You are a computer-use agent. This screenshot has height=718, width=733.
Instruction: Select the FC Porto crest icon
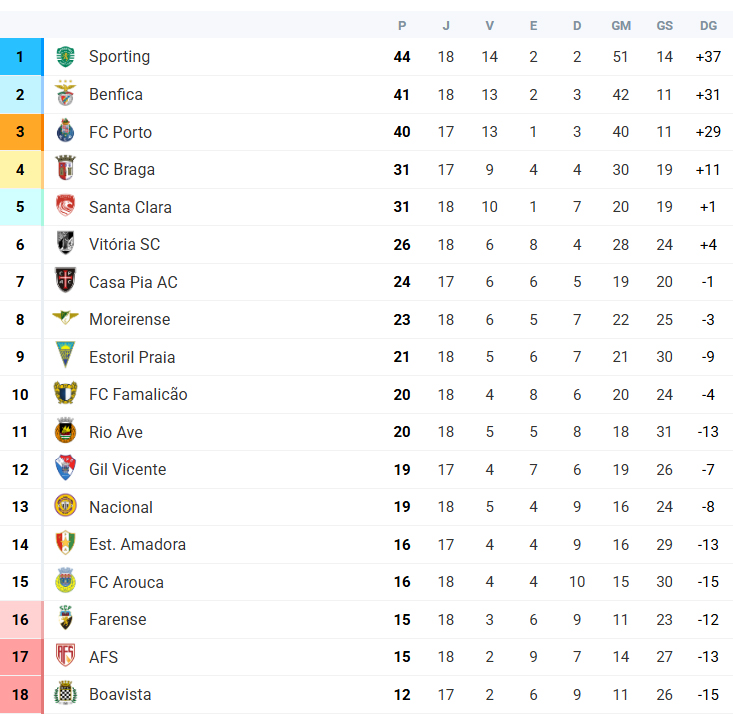click(x=65, y=131)
